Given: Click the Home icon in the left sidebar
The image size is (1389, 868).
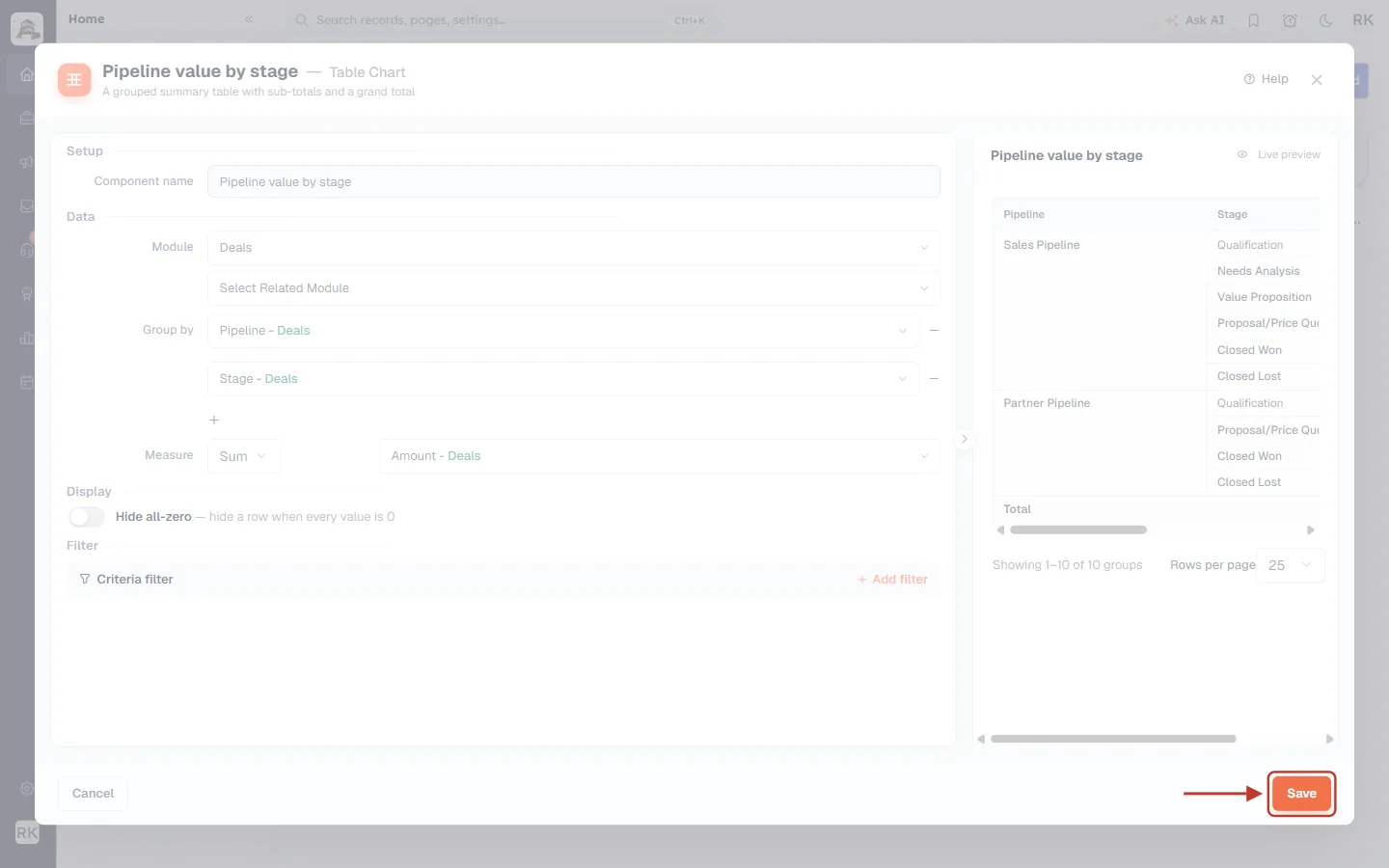Looking at the screenshot, I should click(x=27, y=74).
